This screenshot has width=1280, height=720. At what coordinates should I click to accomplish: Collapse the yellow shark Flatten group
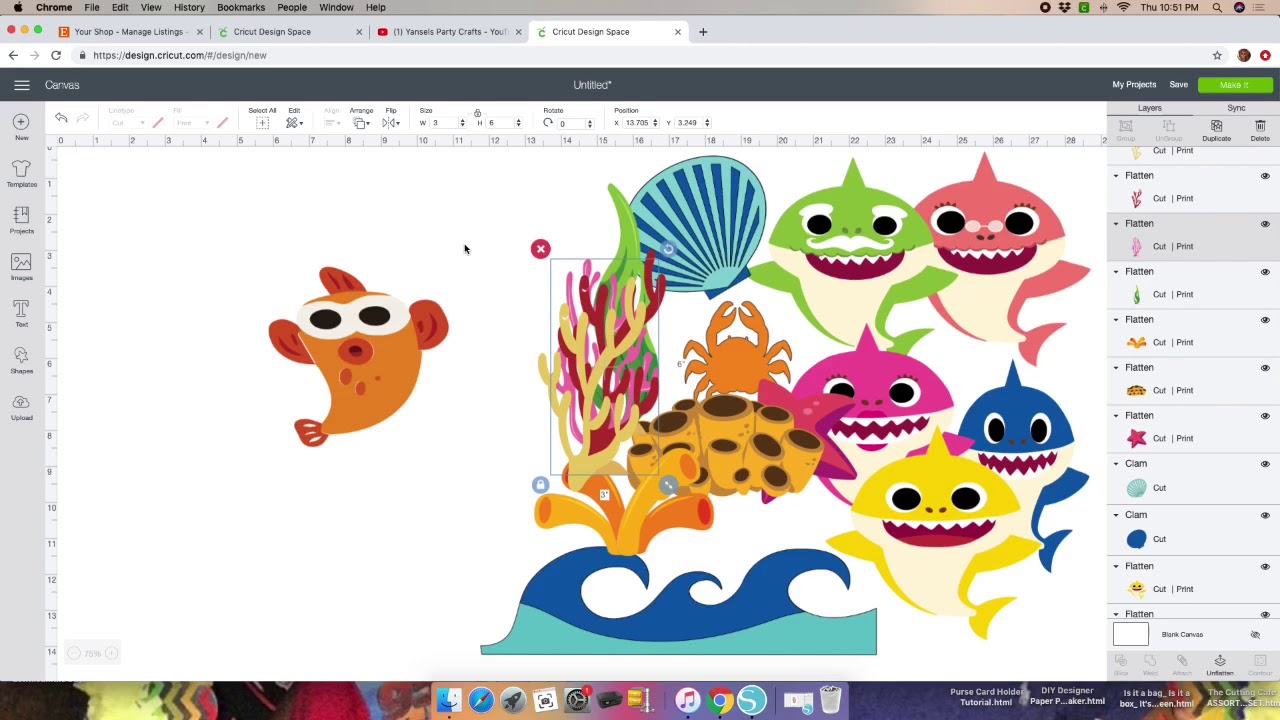click(1116, 566)
